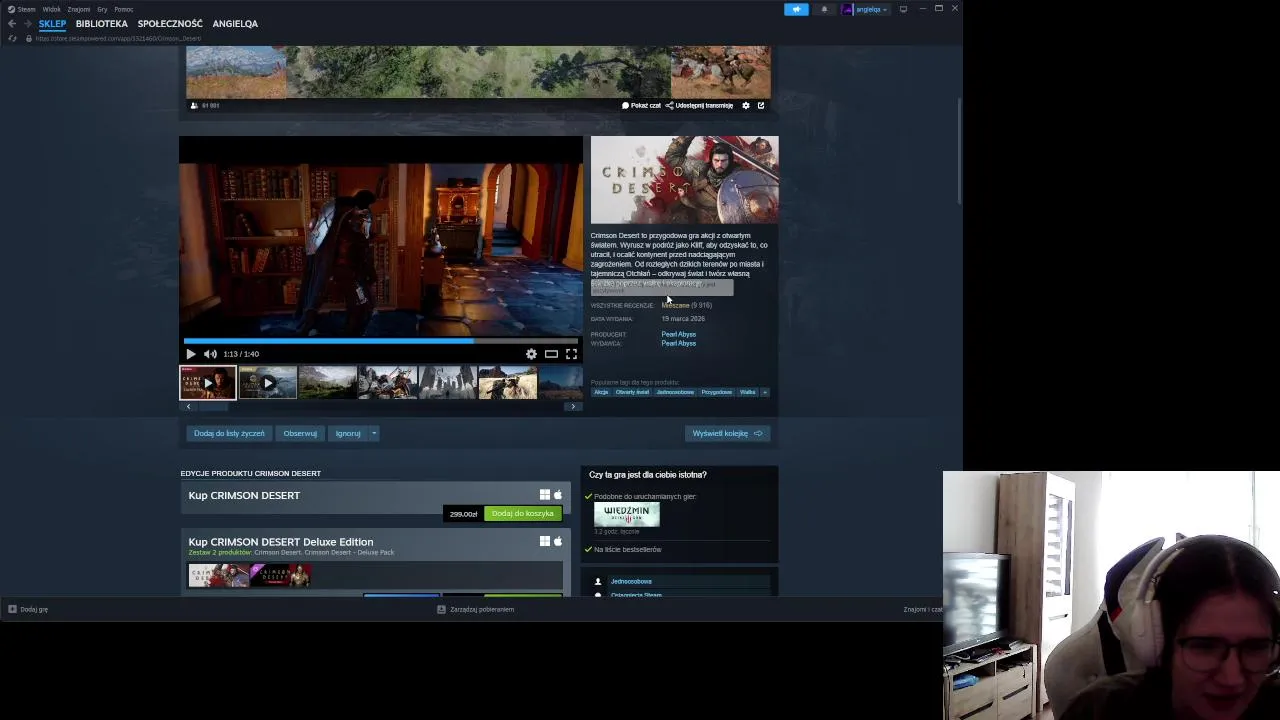The height and width of the screenshot is (720, 1280).
Task: Open the Pomoc menu
Action: tap(123, 9)
